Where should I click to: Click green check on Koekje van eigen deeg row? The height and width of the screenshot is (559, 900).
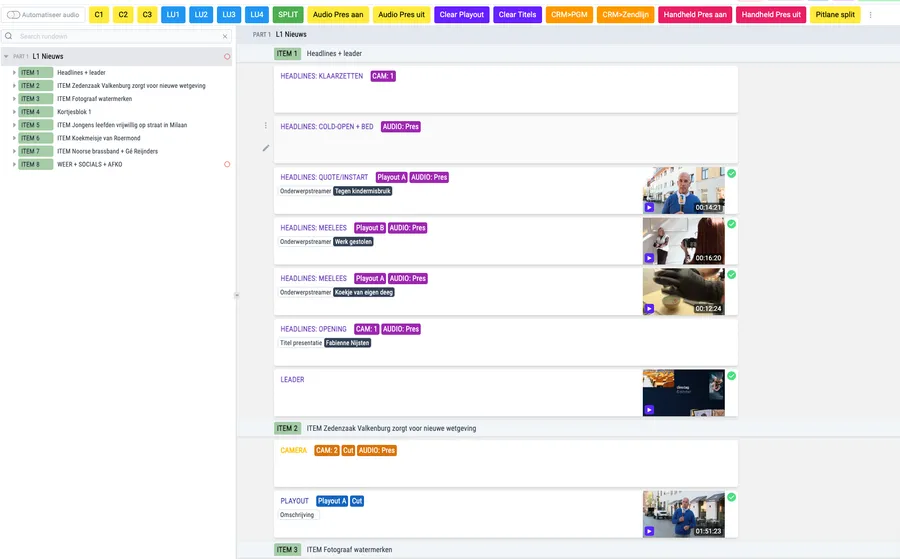point(732,274)
